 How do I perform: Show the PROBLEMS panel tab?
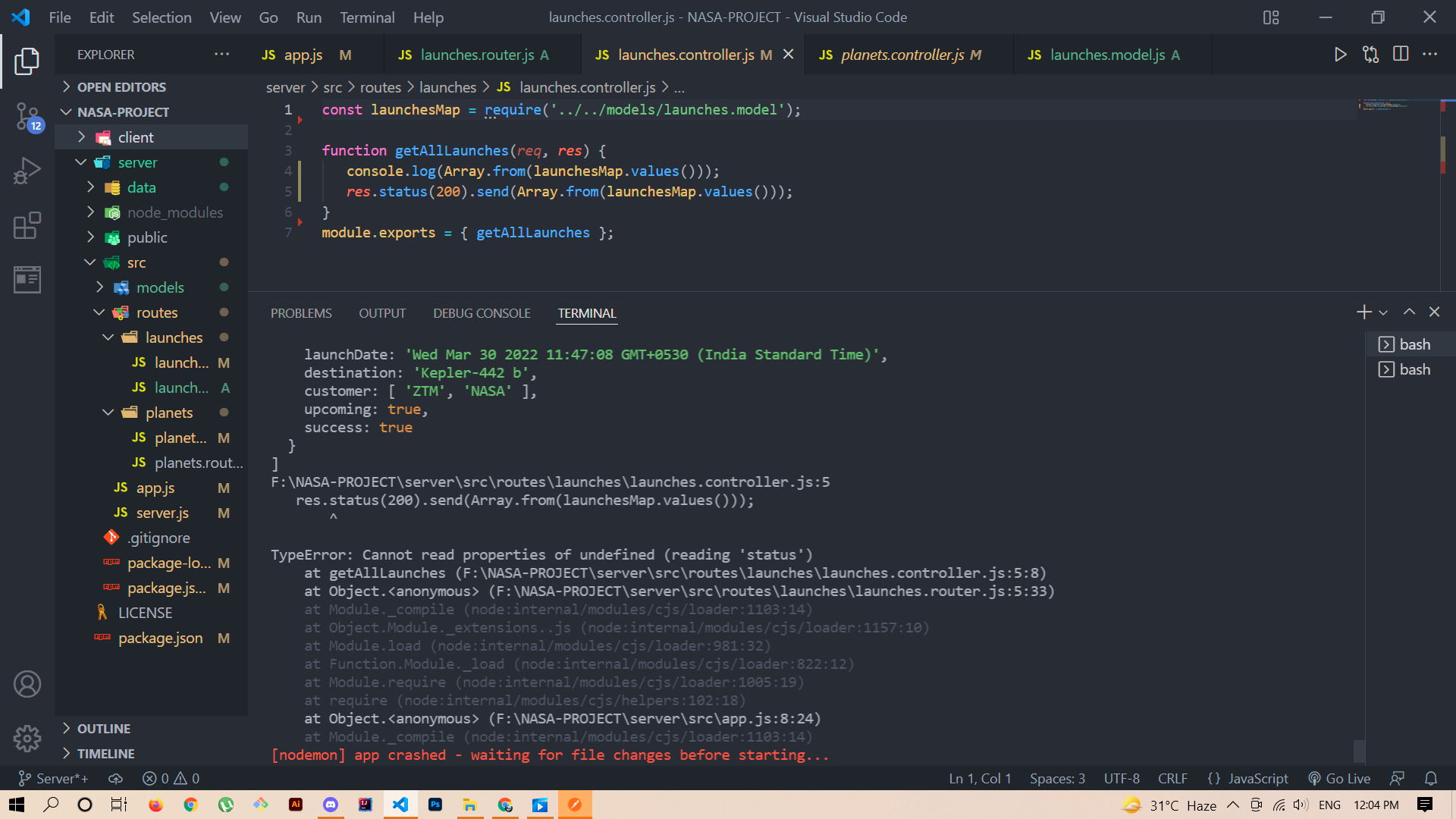[x=301, y=313]
